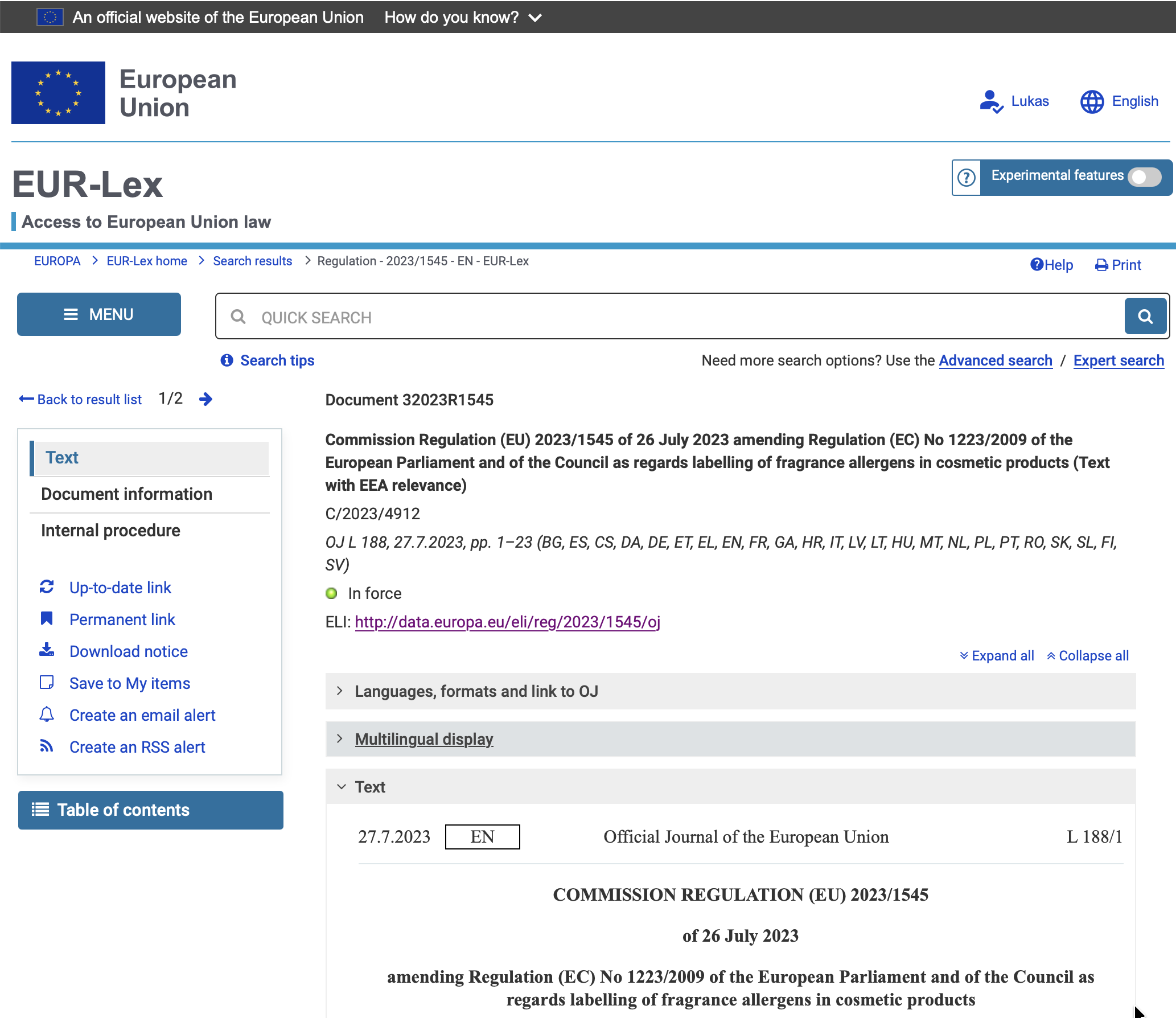1176x1018 pixels.
Task: Go to EUR-Lex home breadcrumb
Action: (x=147, y=261)
